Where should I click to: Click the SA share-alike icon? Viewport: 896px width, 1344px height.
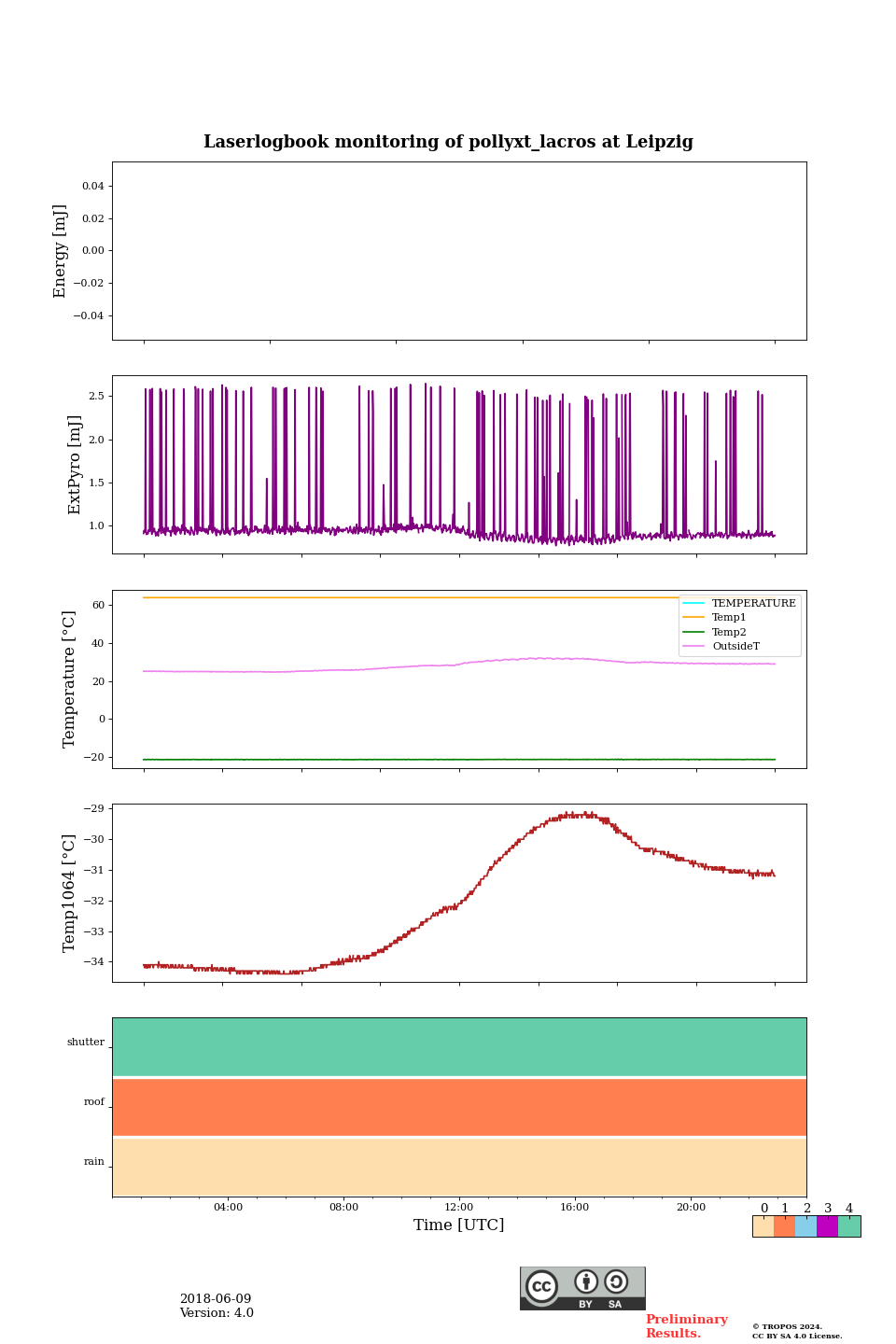tap(616, 1281)
